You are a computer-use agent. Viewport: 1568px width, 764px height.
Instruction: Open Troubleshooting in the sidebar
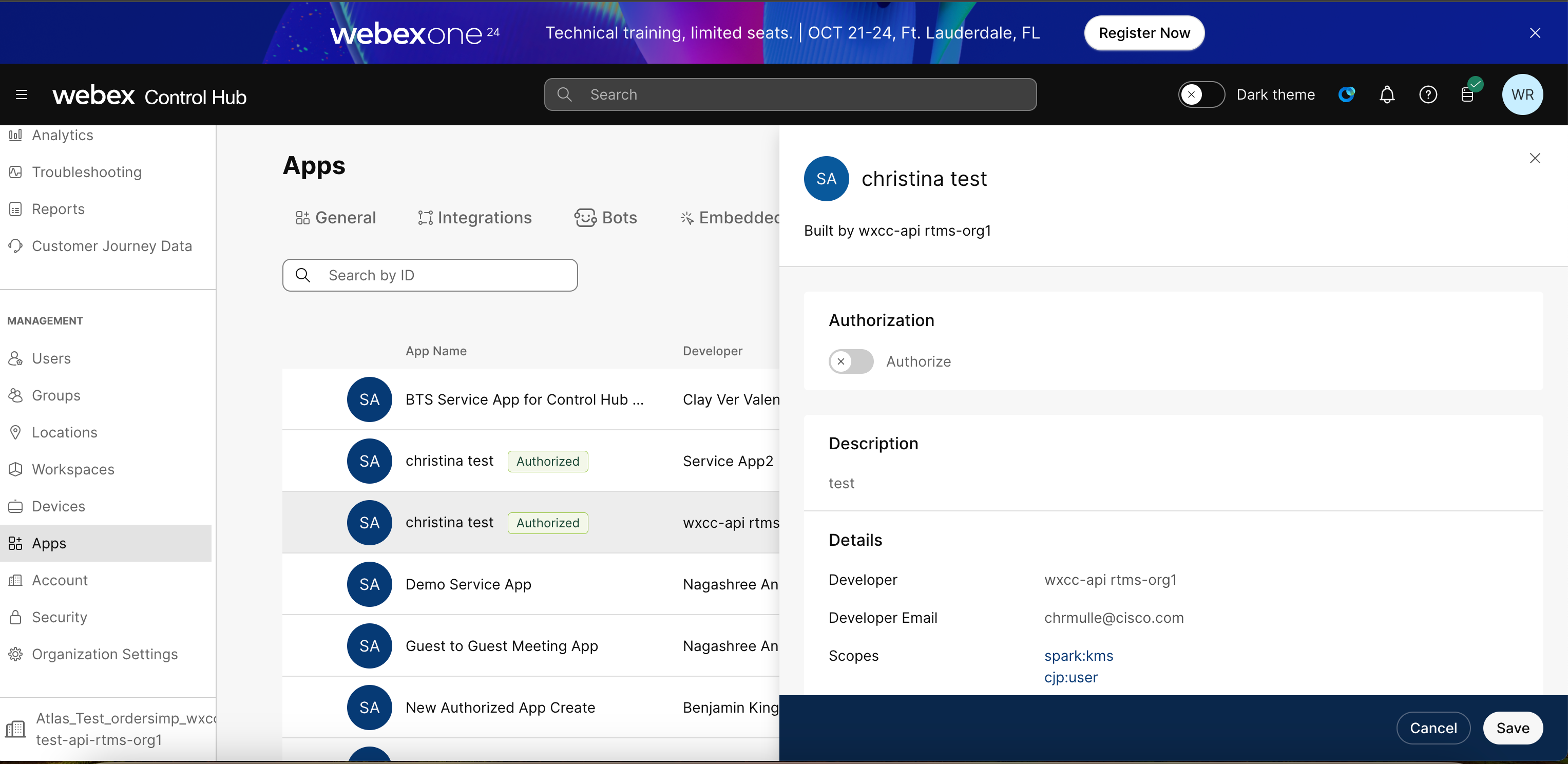[x=86, y=173]
